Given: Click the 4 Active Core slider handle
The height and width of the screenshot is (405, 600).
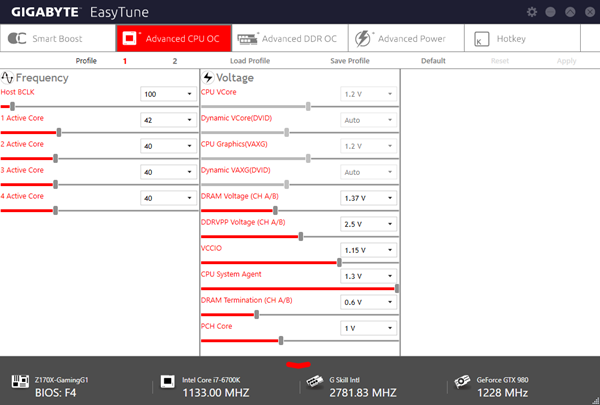Looking at the screenshot, I should coord(55,211).
